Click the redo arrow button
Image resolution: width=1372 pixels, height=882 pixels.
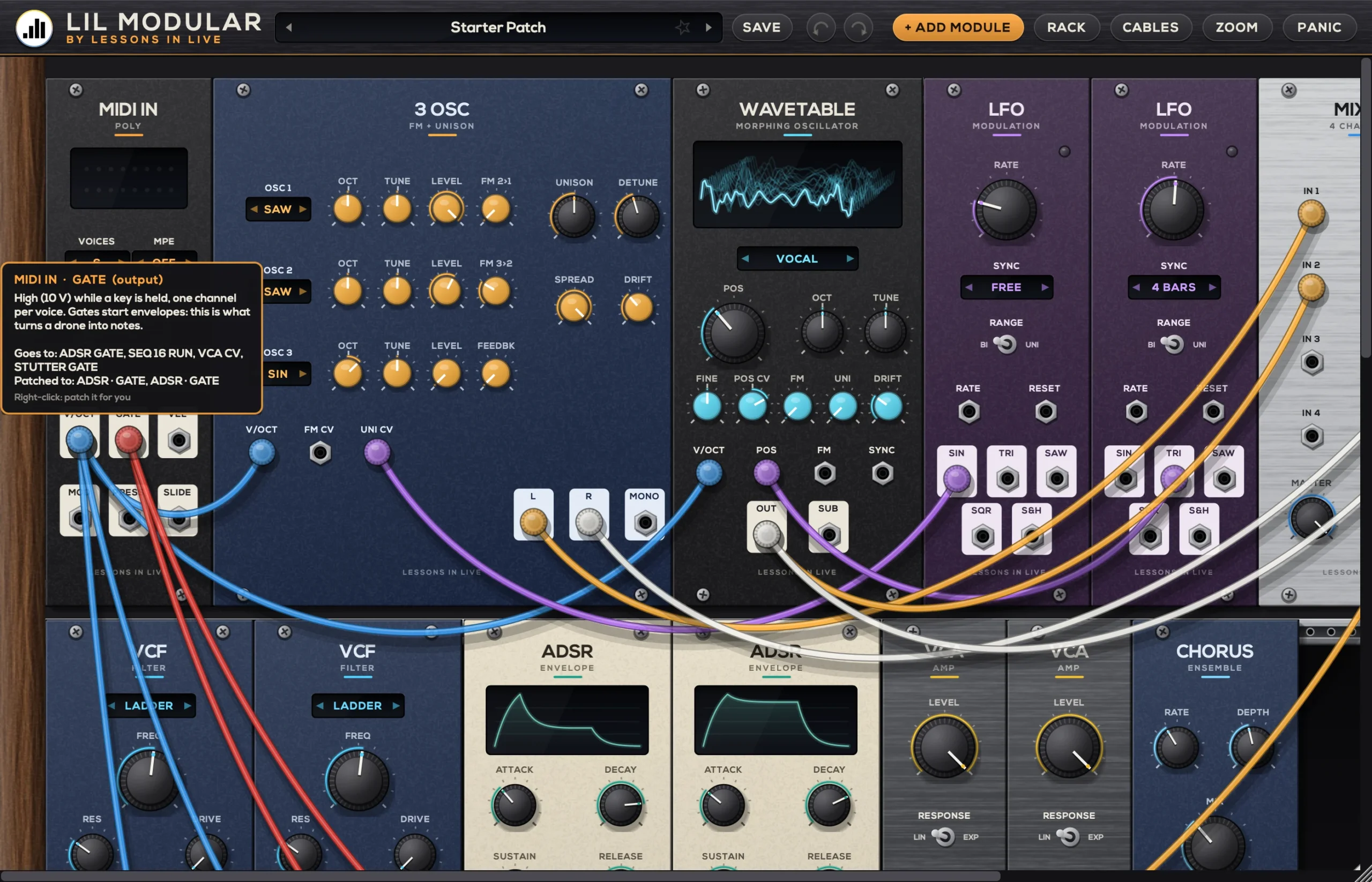pos(858,27)
